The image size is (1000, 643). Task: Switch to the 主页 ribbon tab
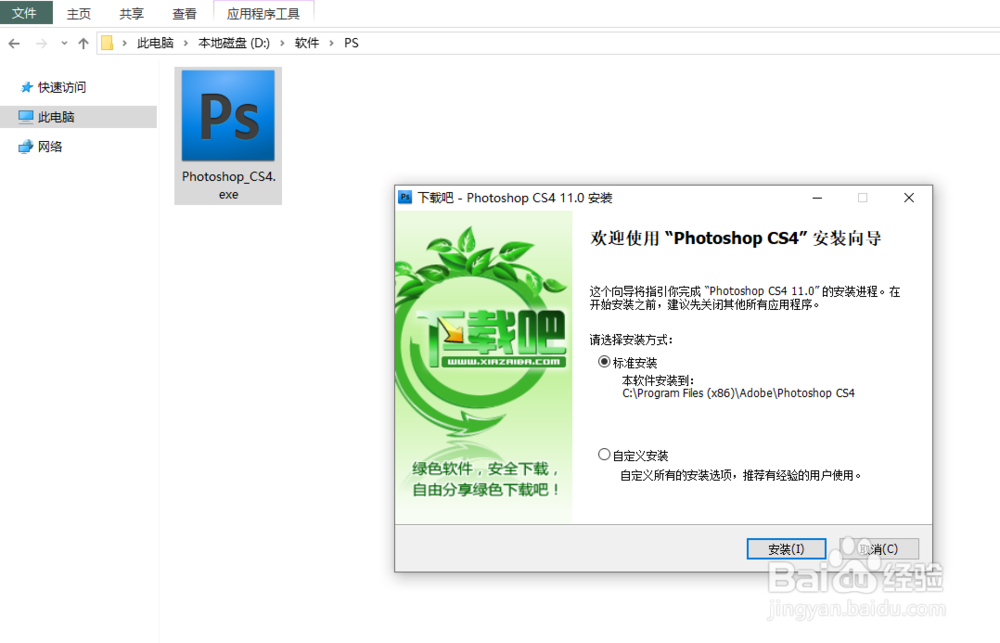[x=79, y=13]
